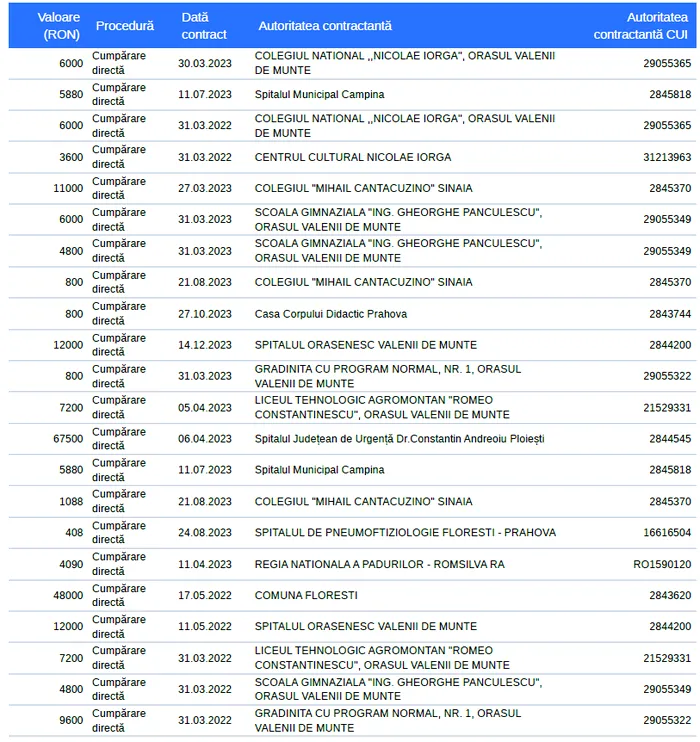Select LICEUL TEHNOLOGIC AGROMONTAN in 05.04.2023 row
This screenshot has height=742, width=700.
click(x=382, y=407)
